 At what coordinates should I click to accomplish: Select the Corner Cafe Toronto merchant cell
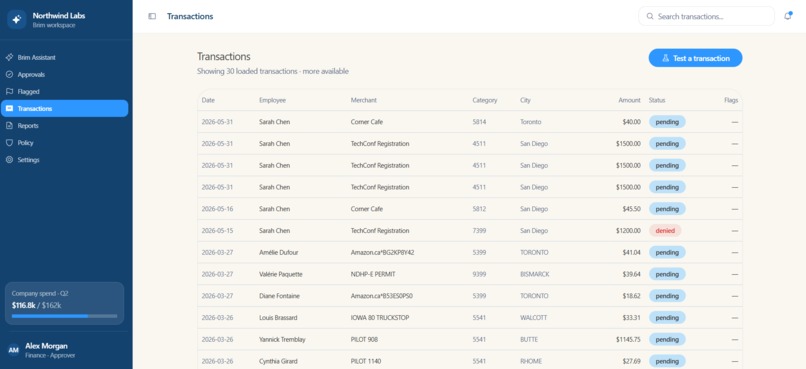pyautogui.click(x=367, y=122)
